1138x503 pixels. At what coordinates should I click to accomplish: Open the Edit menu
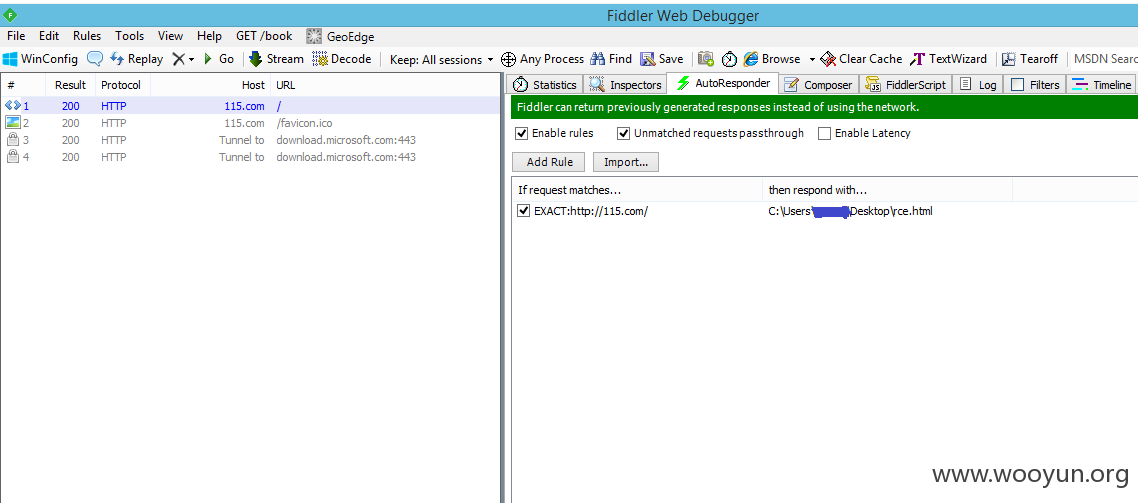[x=49, y=36]
